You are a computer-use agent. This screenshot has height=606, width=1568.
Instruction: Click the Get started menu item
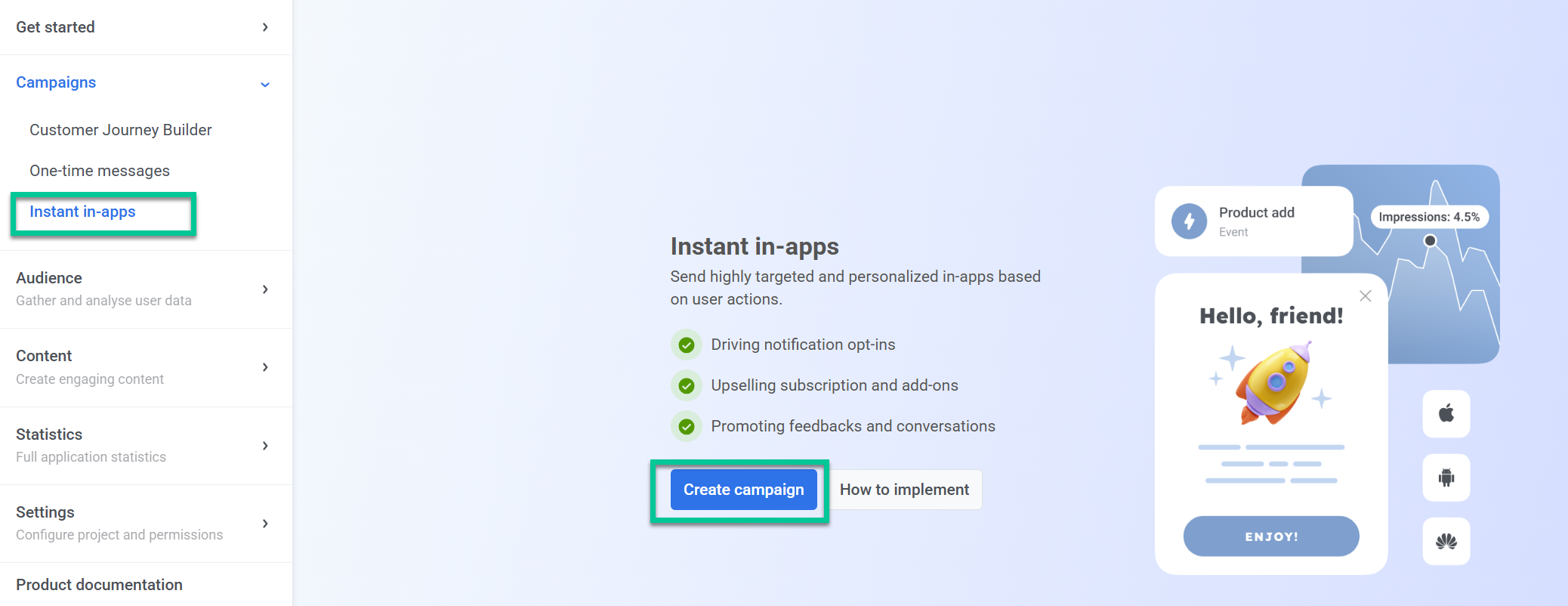click(x=55, y=27)
